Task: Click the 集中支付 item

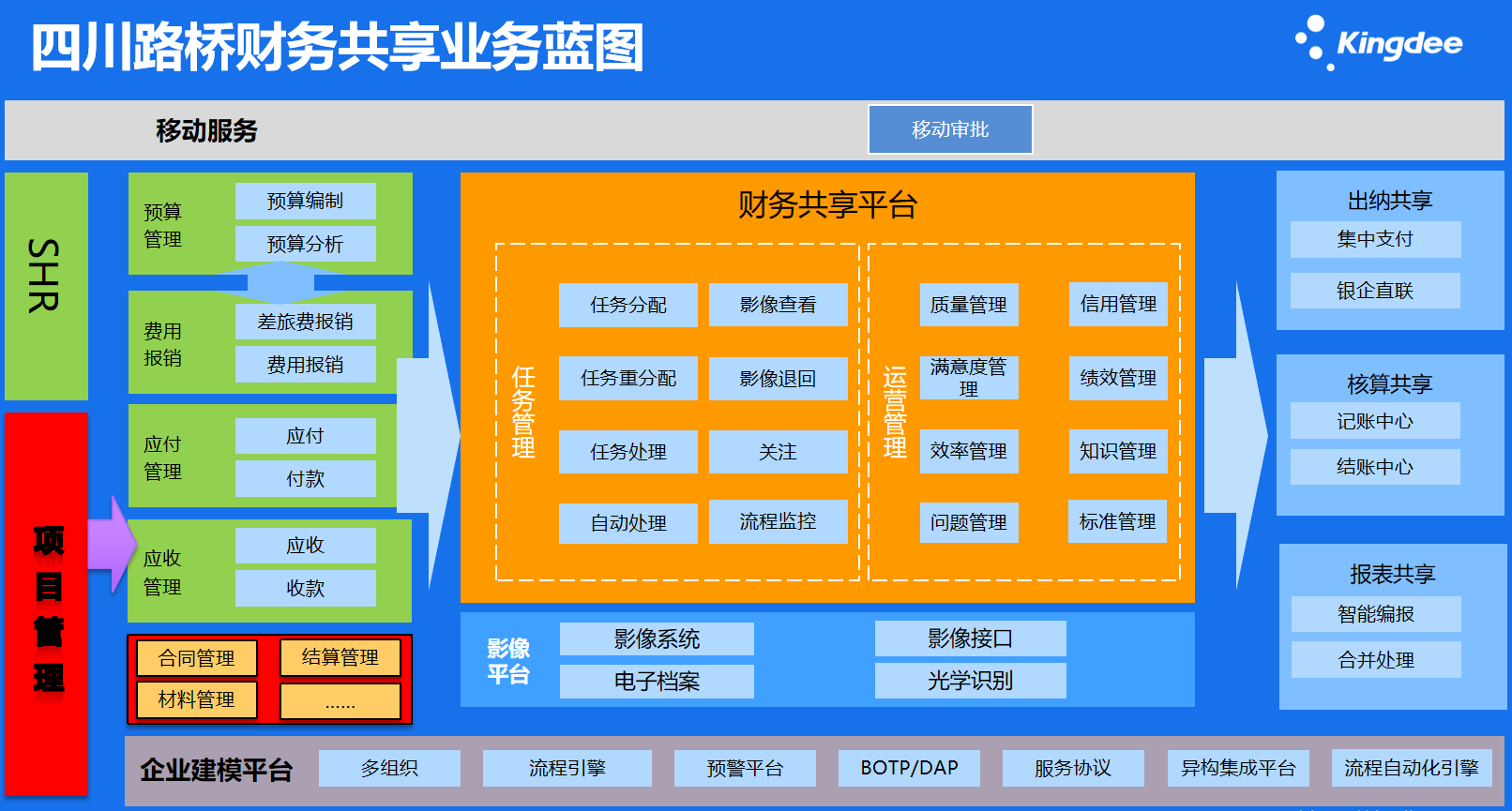Action: (1375, 239)
